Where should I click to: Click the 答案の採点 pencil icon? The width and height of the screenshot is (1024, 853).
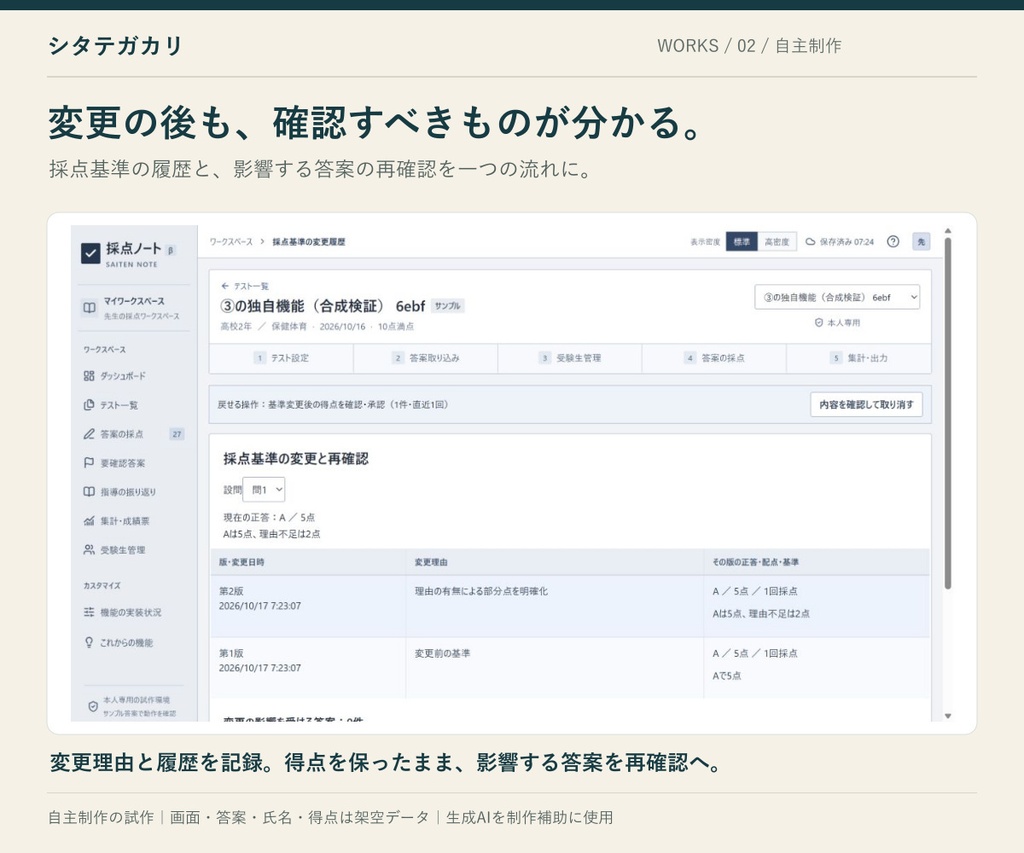coord(89,434)
